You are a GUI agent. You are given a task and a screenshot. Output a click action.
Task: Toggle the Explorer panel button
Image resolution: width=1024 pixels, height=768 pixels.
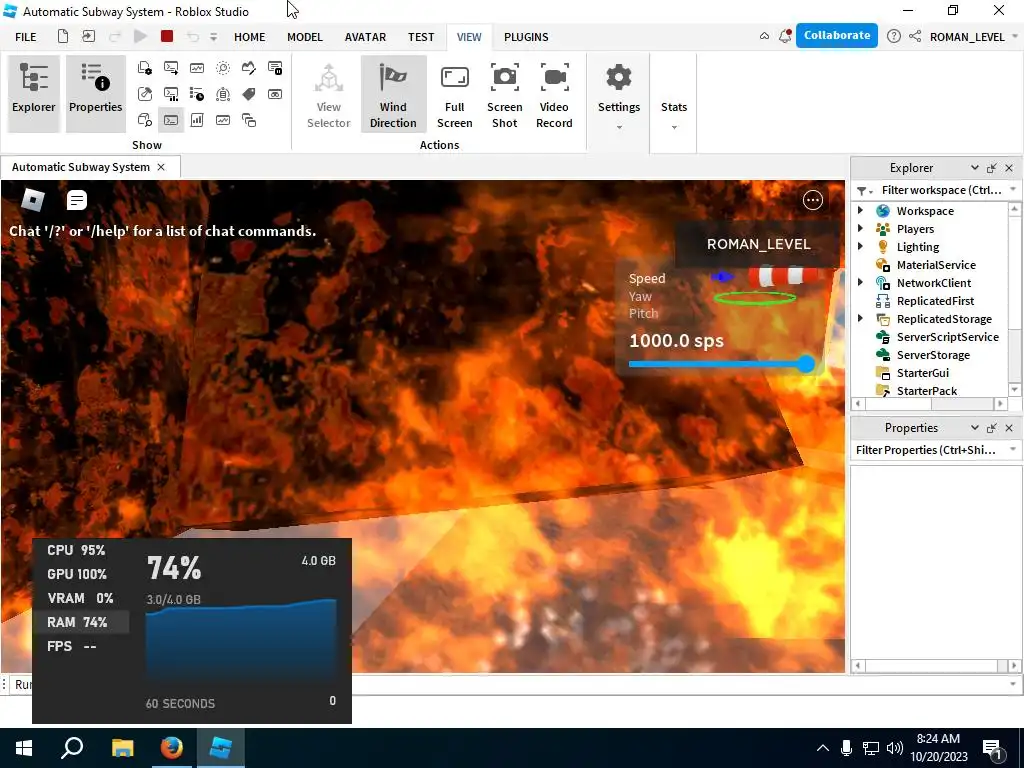(x=34, y=94)
